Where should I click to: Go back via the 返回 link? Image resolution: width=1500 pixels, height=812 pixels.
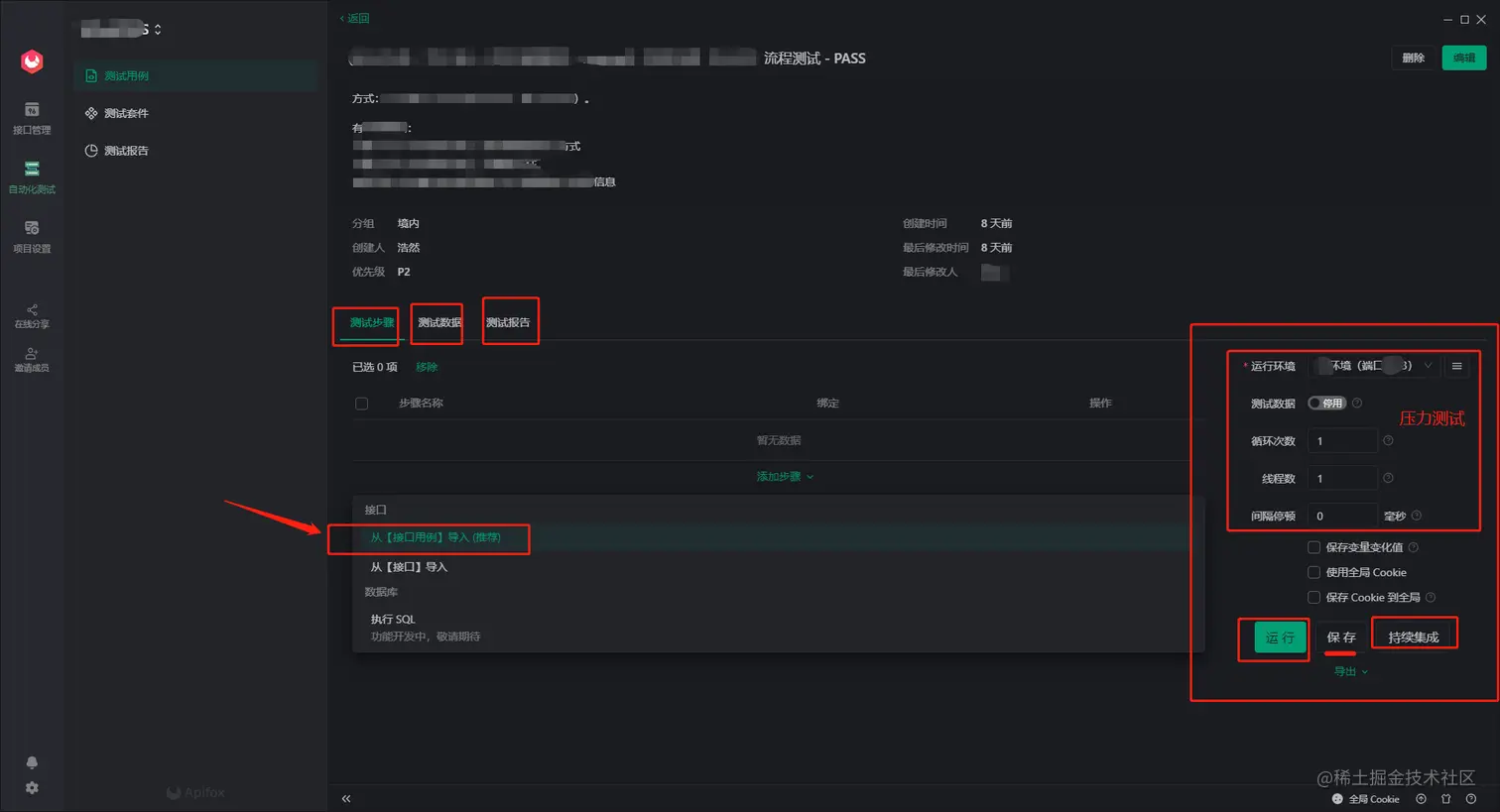(354, 18)
